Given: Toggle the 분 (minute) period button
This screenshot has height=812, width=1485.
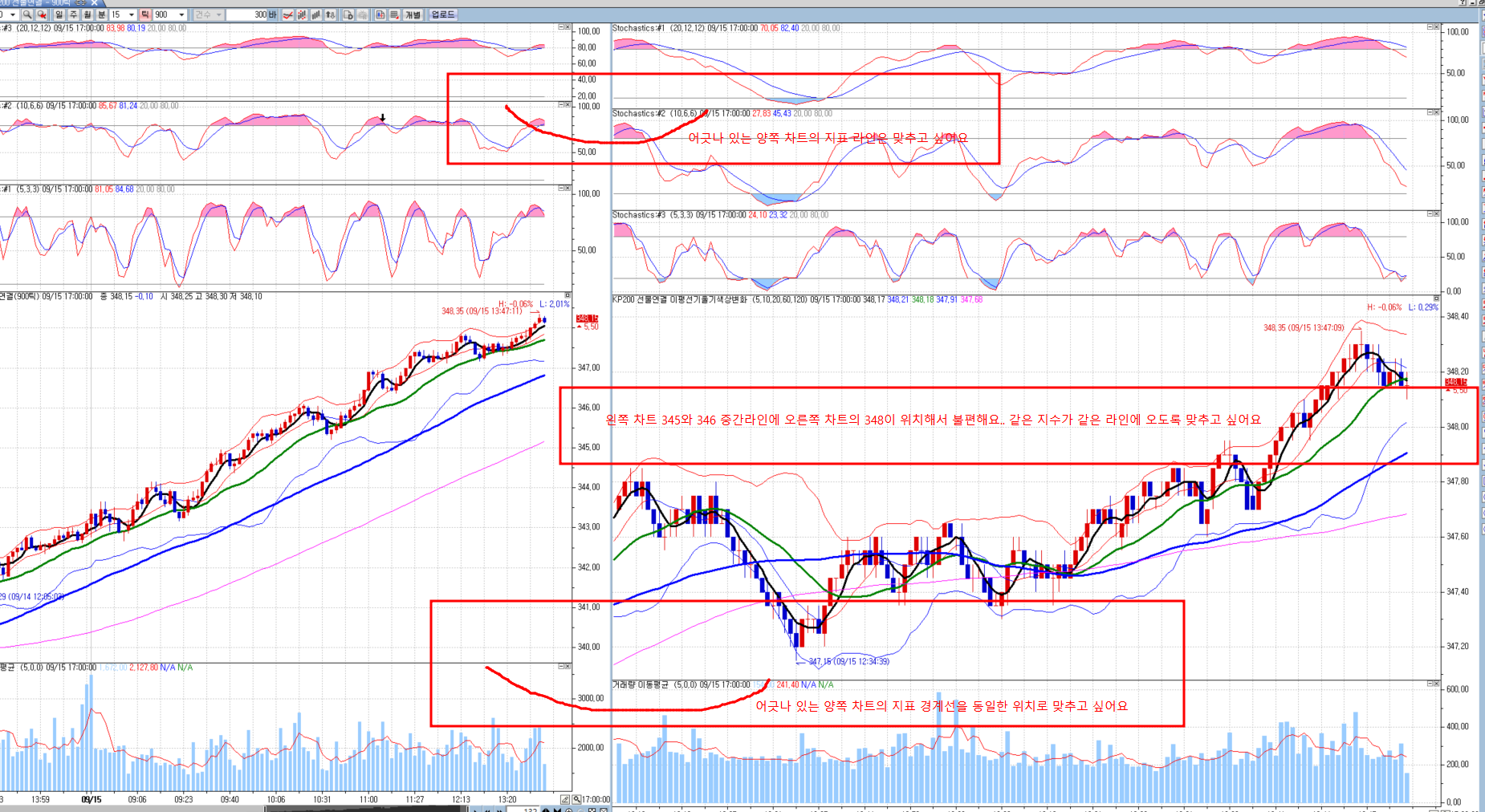Looking at the screenshot, I should click(x=101, y=14).
